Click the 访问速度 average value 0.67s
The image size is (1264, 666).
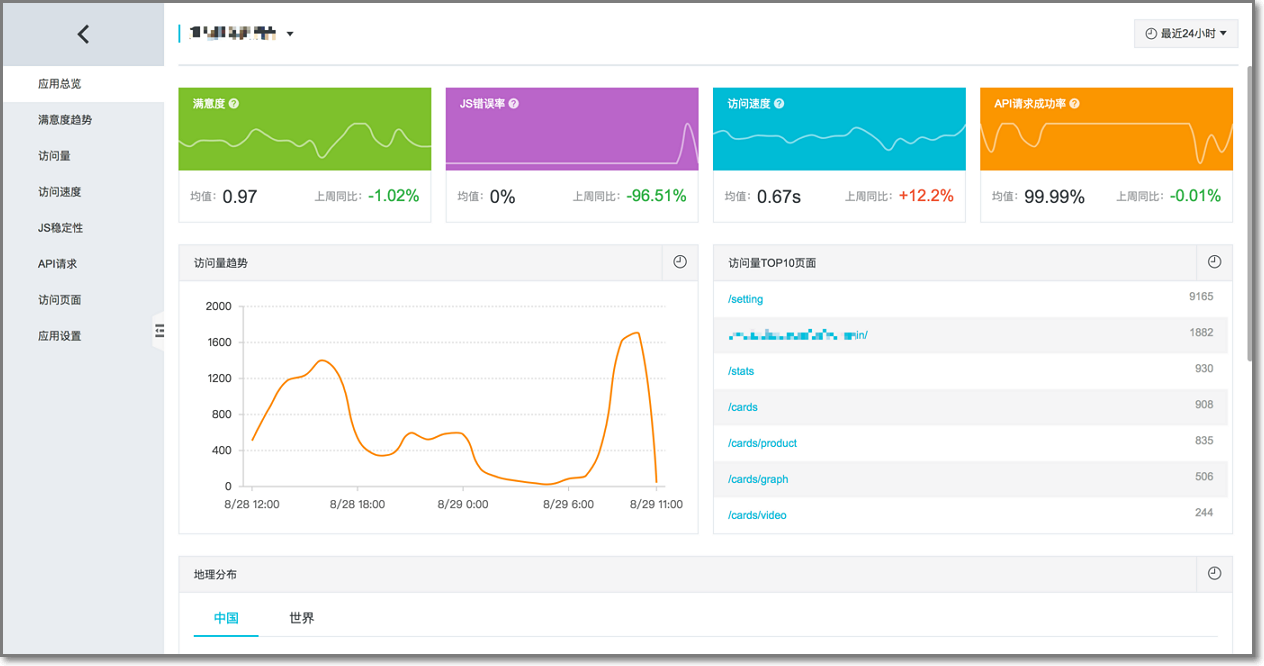[779, 197]
